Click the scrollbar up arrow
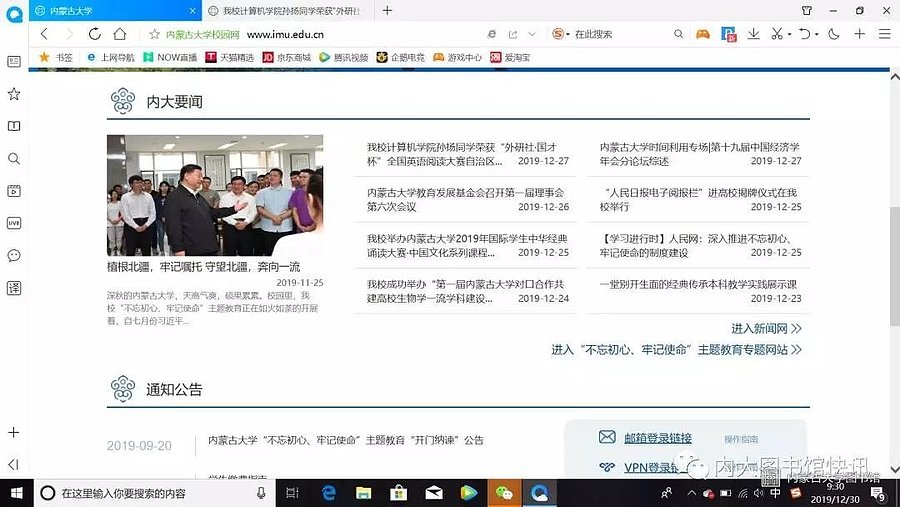900x507 pixels. 895,76
